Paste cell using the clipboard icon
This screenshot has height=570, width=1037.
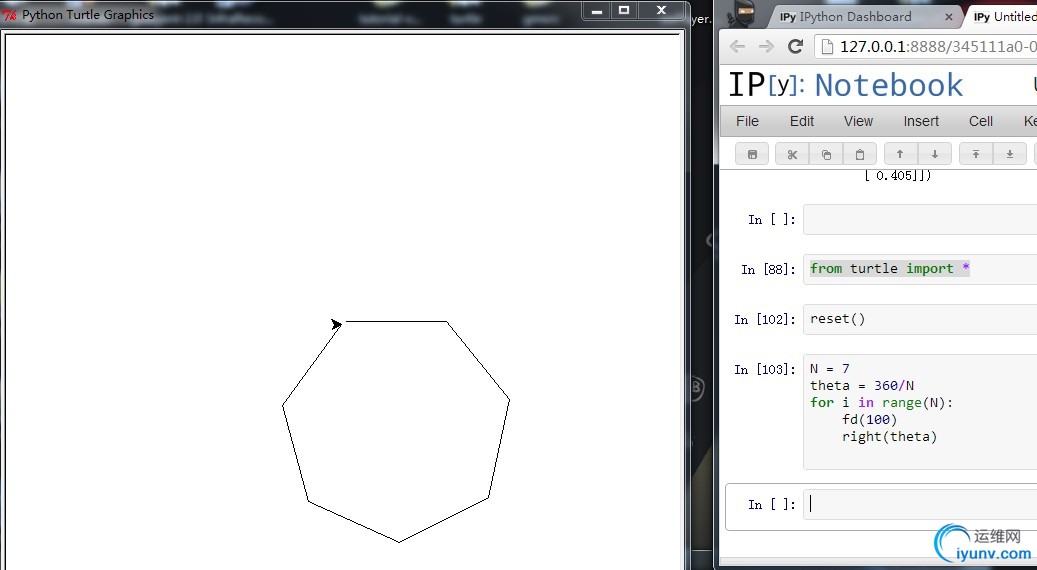pos(860,154)
